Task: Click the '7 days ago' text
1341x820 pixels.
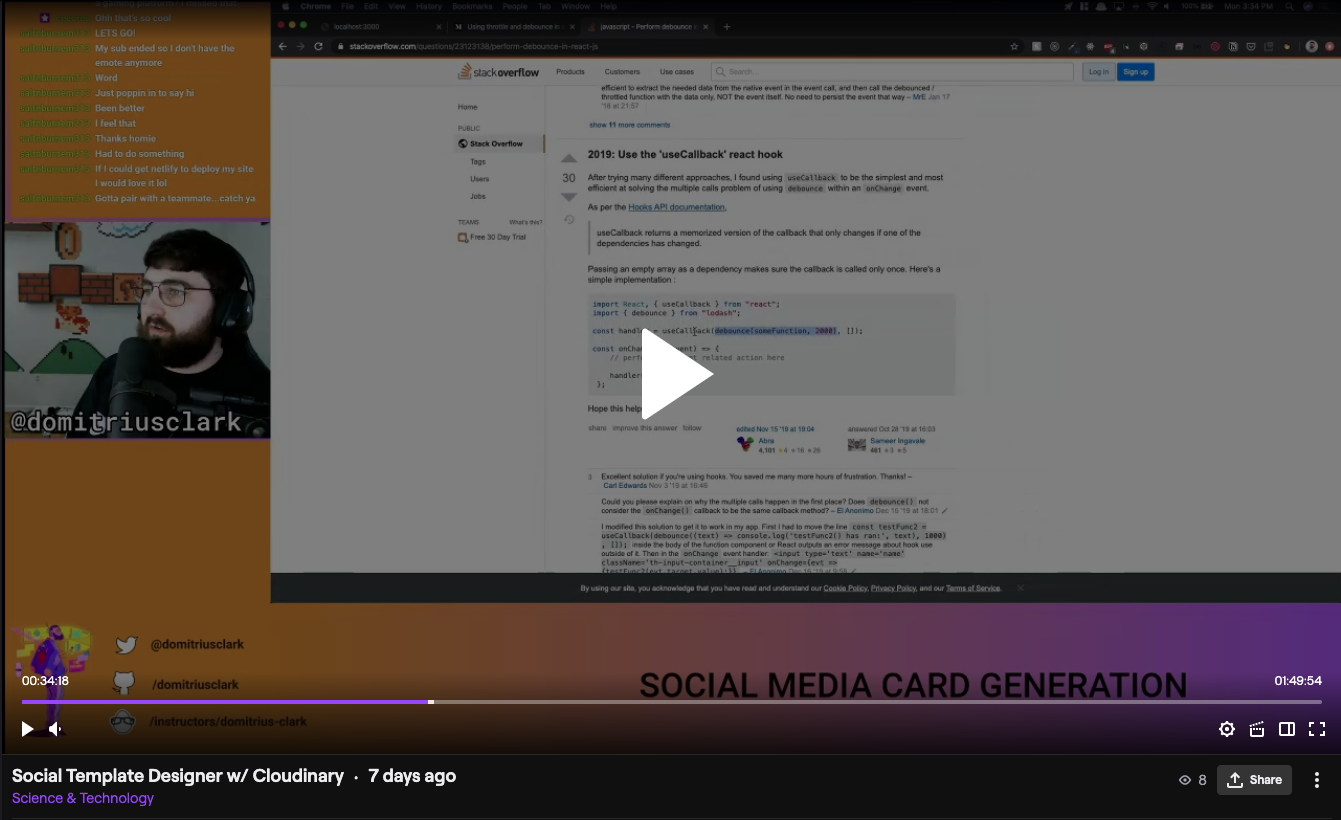Action: [x=412, y=776]
